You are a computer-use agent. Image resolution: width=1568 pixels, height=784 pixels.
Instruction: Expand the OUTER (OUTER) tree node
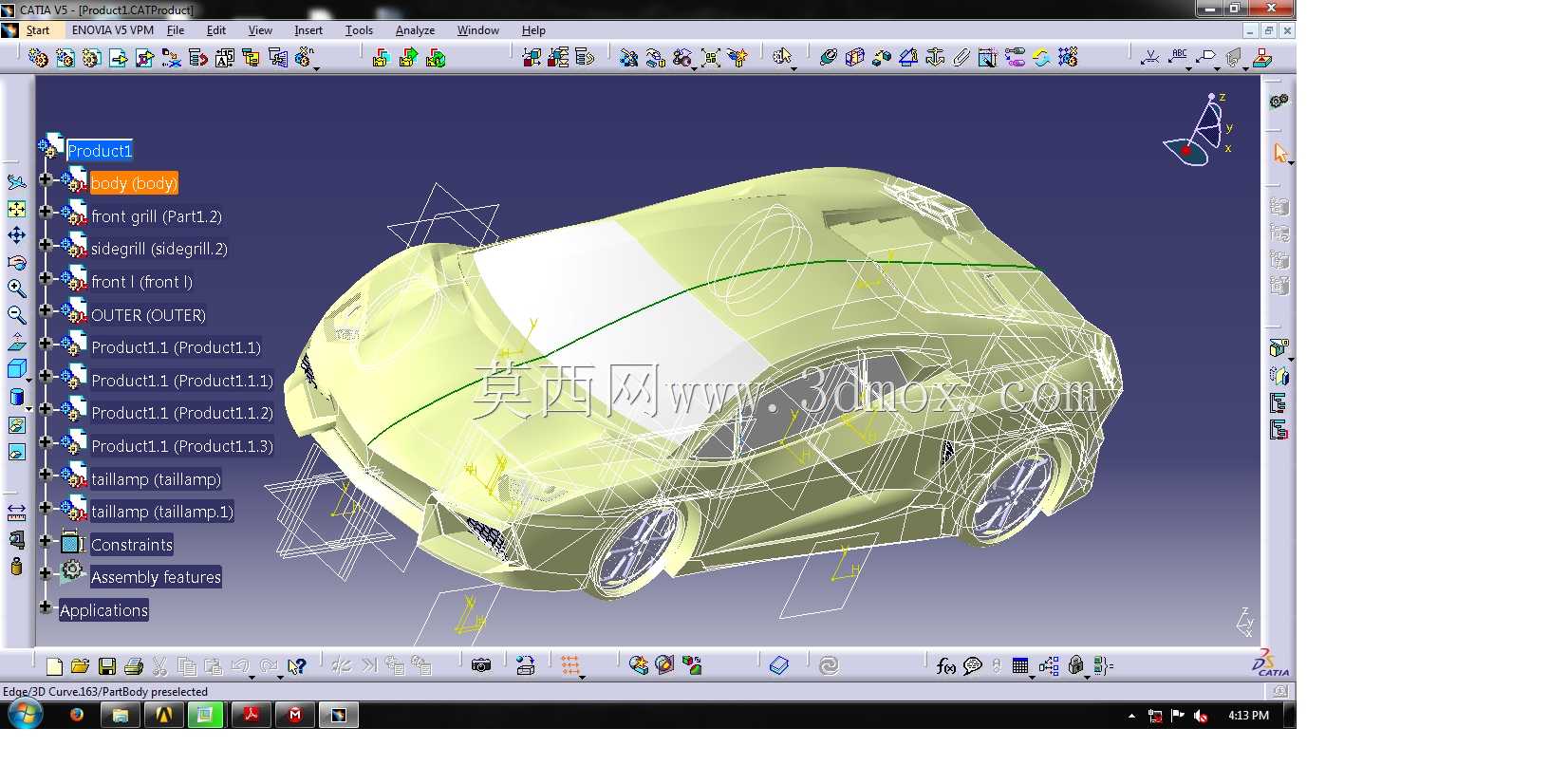[x=45, y=310]
